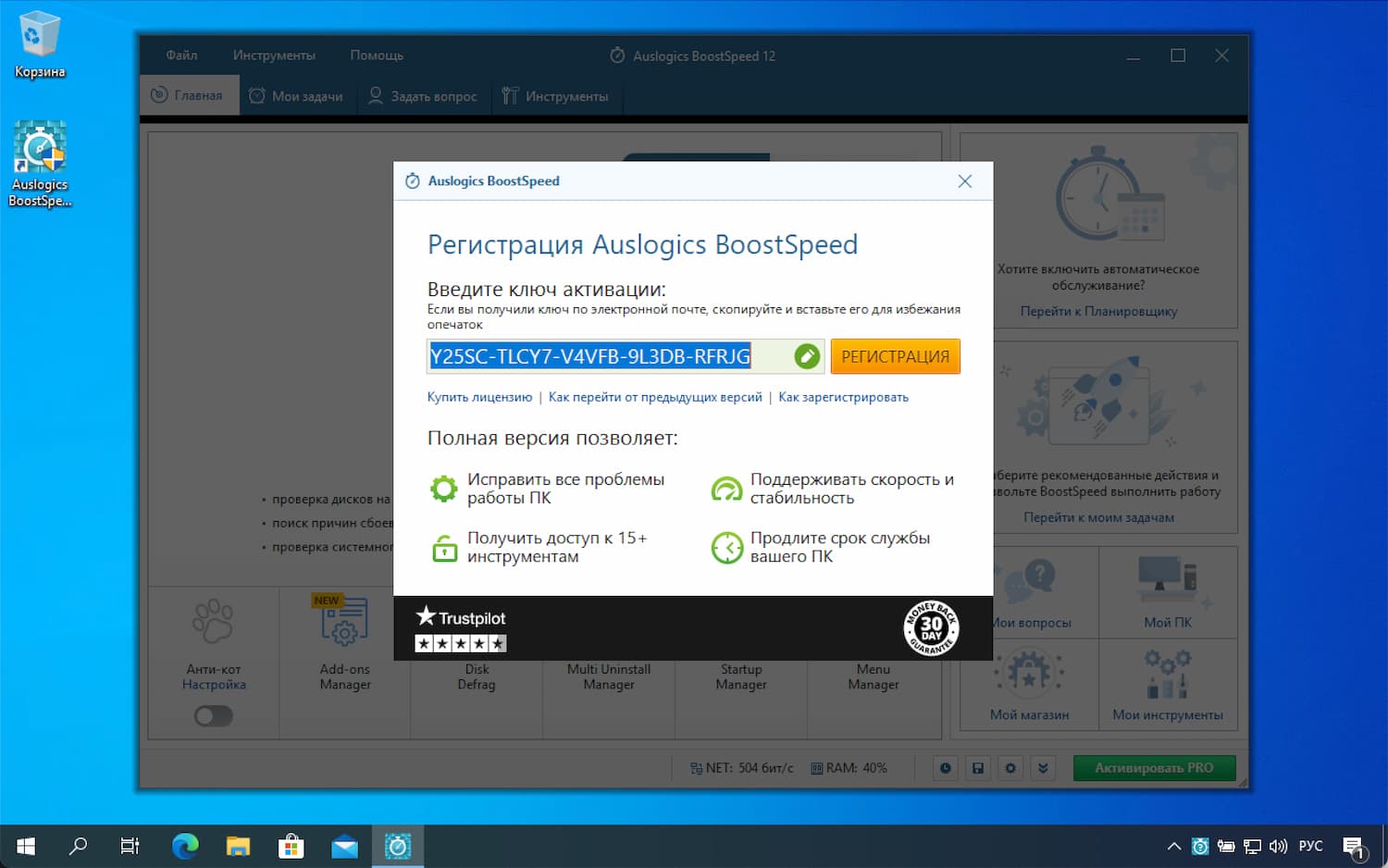The width and height of the screenshot is (1388, 868).
Task: Open Startup Manager tool
Action: [741, 676]
